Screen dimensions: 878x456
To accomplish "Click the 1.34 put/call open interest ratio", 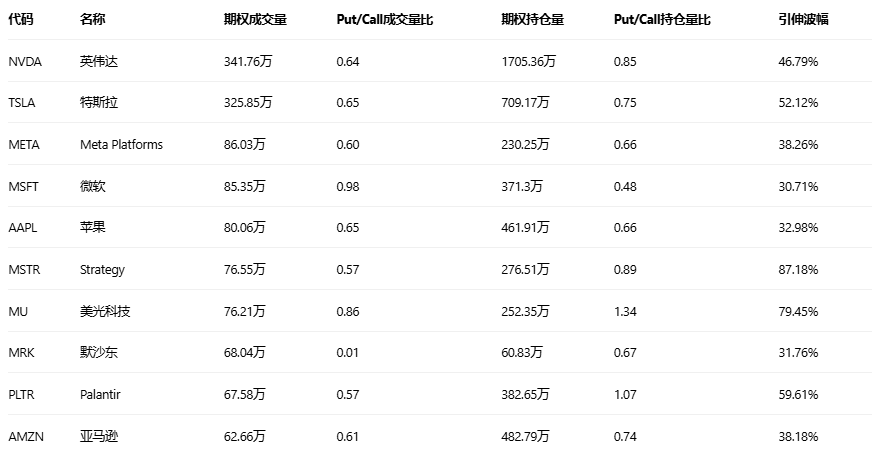I will (625, 312).
